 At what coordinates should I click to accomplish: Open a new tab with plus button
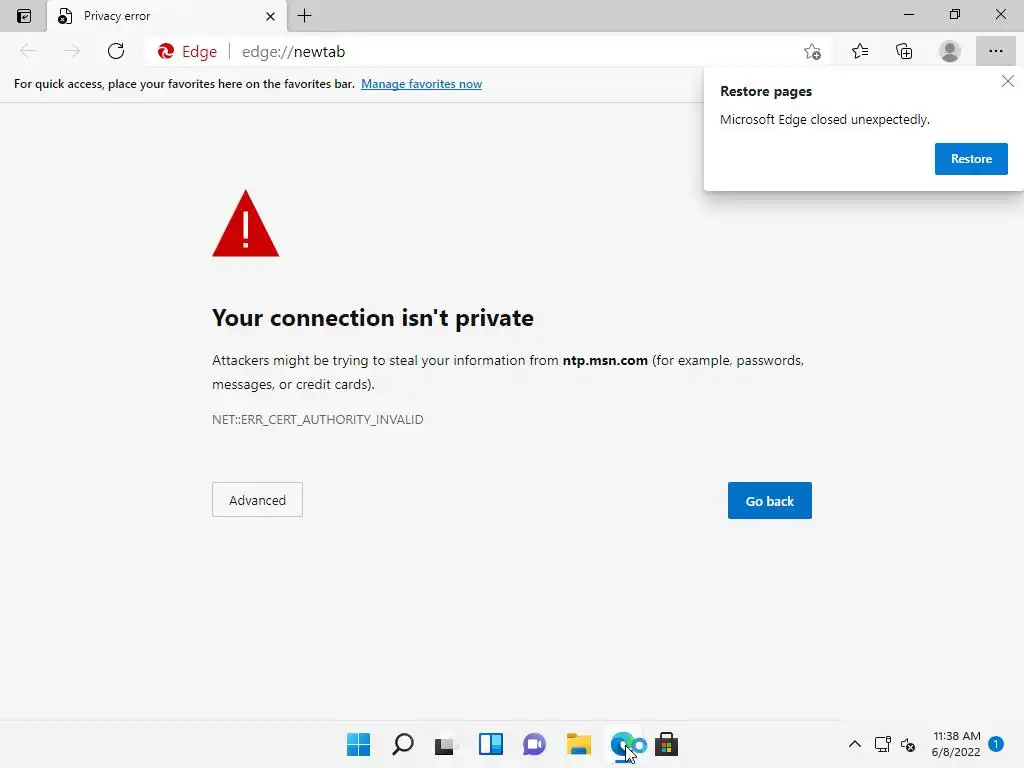tap(304, 16)
